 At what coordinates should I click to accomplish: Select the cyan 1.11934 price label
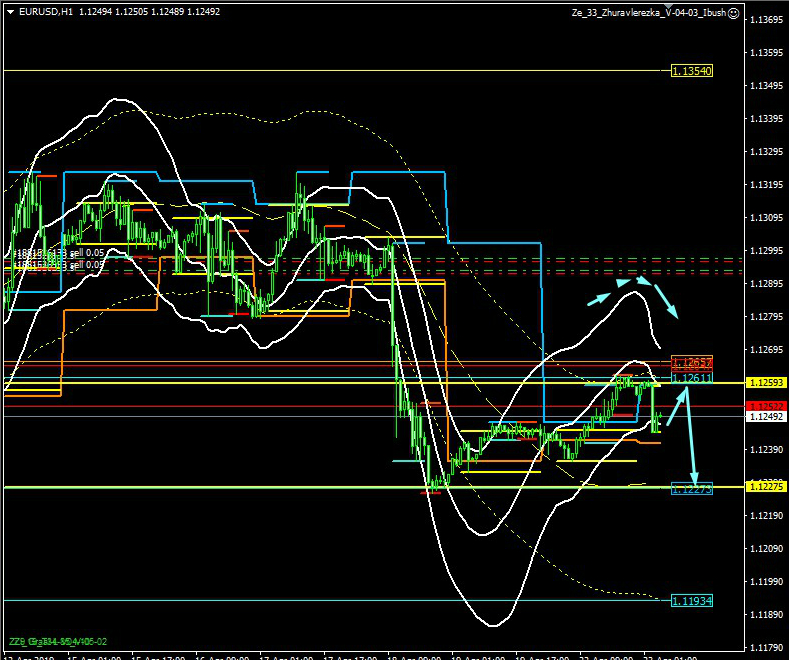[x=691, y=601]
